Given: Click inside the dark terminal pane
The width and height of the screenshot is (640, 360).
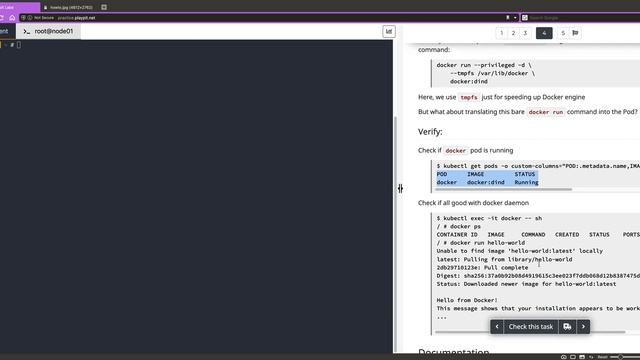Looking at the screenshot, I should (x=196, y=196).
